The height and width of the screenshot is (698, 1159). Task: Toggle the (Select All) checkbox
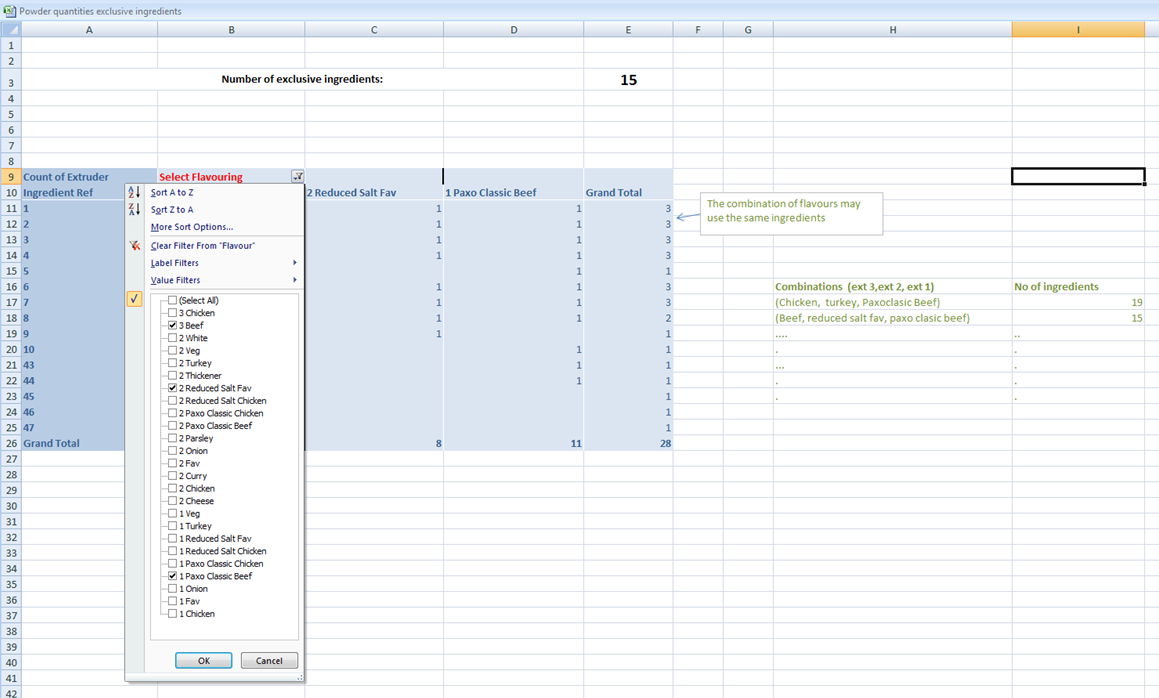pos(172,300)
